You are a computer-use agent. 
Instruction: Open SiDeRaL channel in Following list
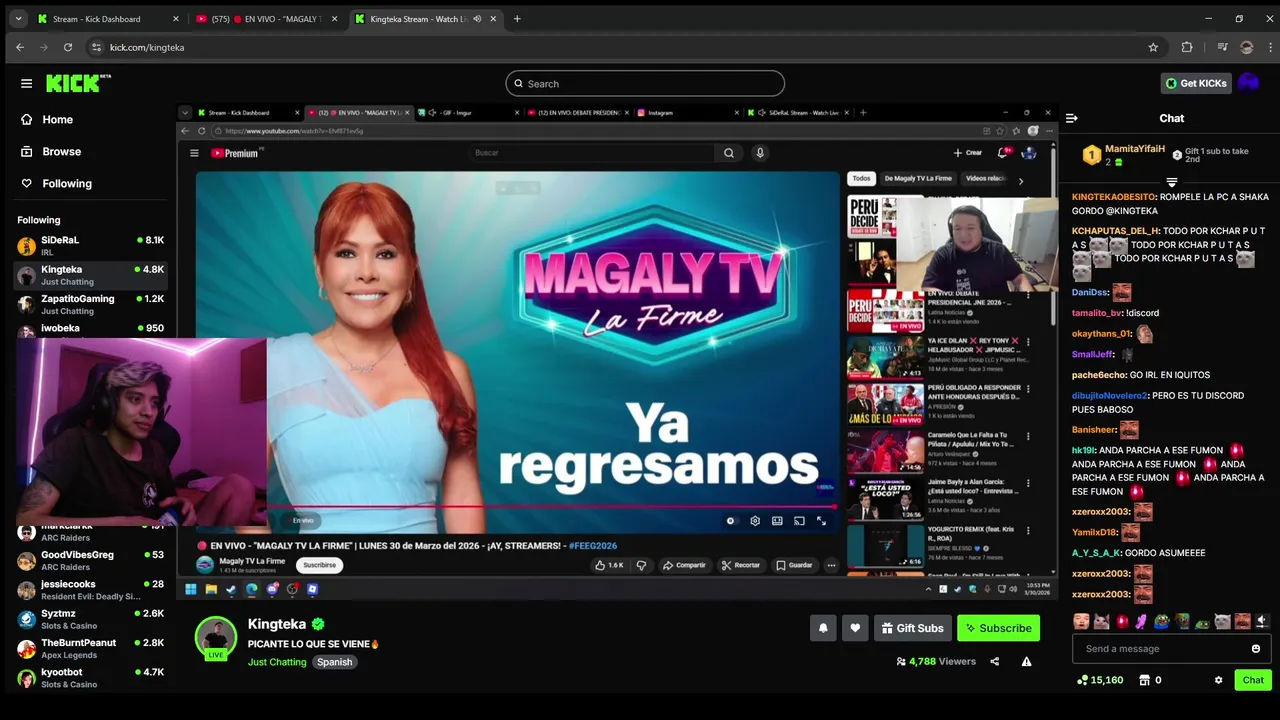[x=91, y=246]
